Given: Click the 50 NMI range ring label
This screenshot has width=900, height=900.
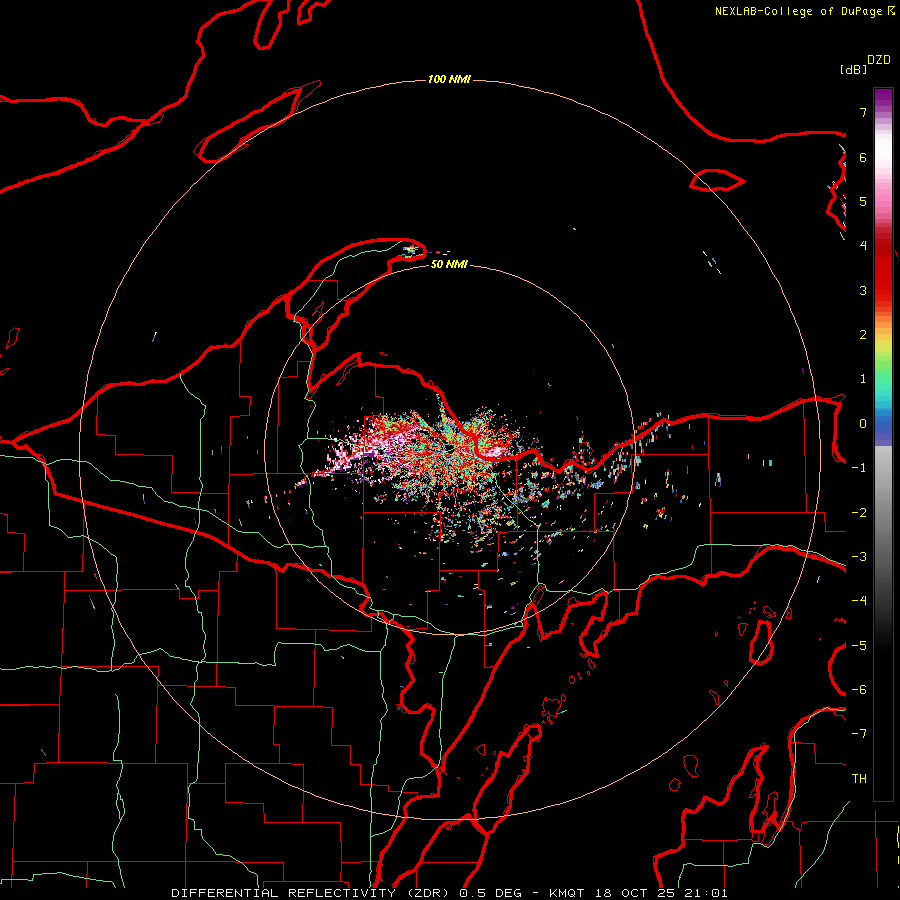Looking at the screenshot, I should (x=449, y=264).
